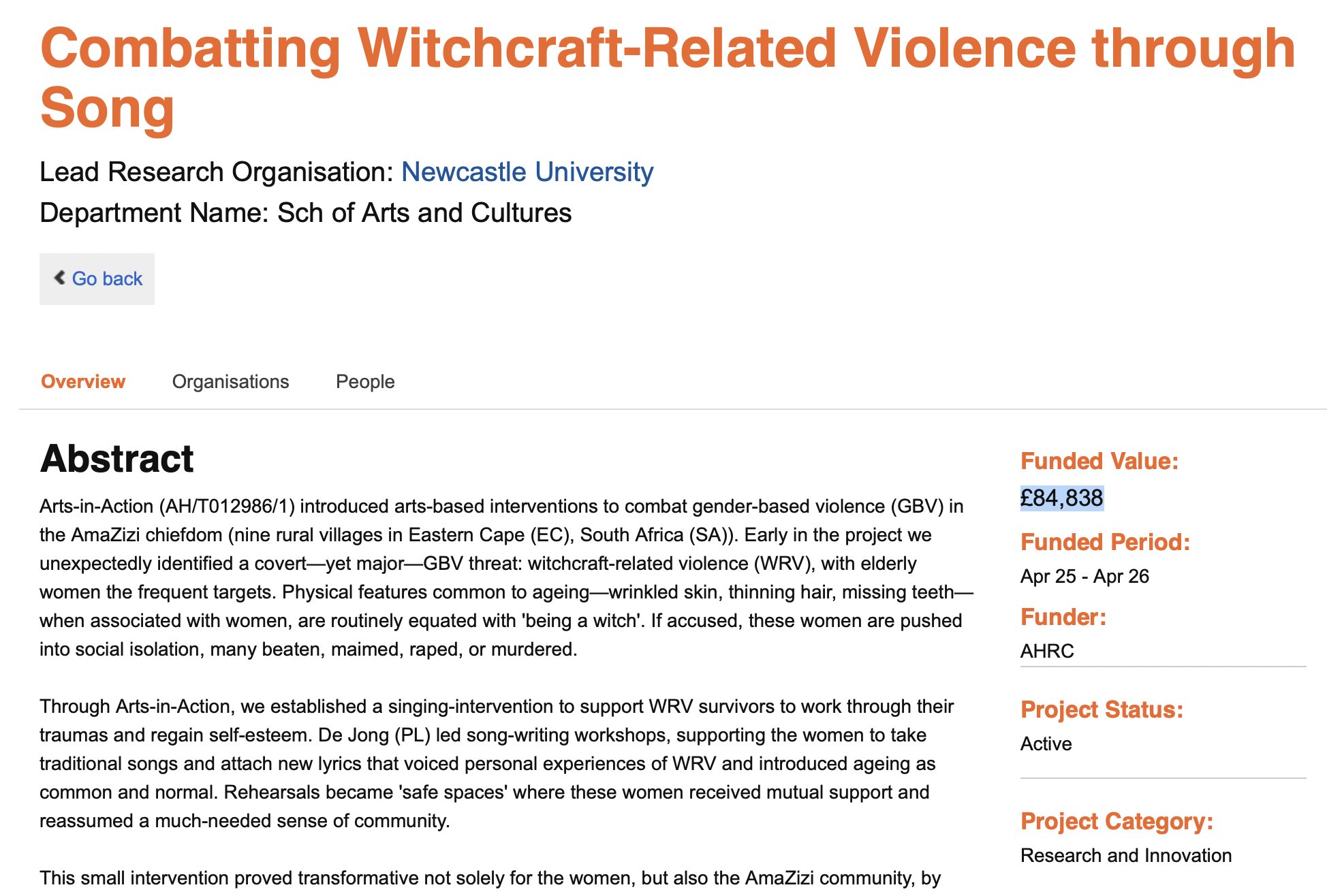The height and width of the screenshot is (896, 1342).
Task: Click the paragraph starting Through Arts-in-Action
Action: pyautogui.click(x=497, y=763)
